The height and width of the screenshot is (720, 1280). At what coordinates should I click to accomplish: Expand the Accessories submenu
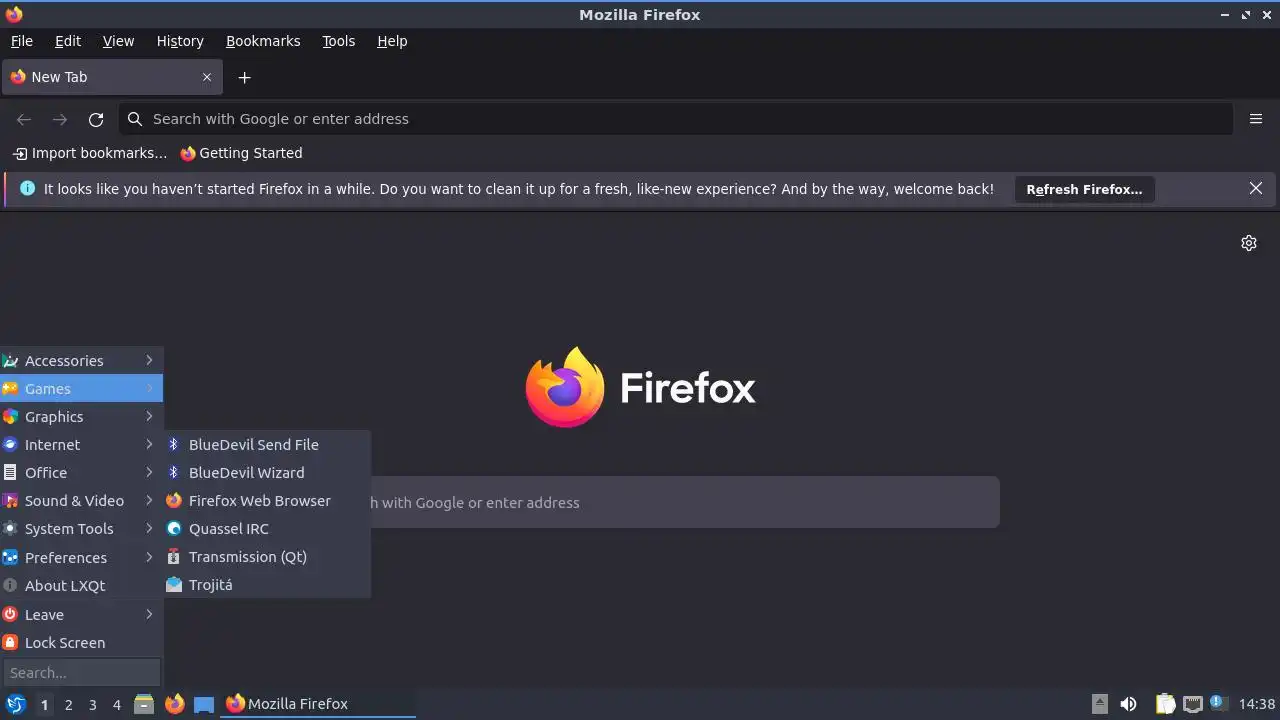click(81, 361)
